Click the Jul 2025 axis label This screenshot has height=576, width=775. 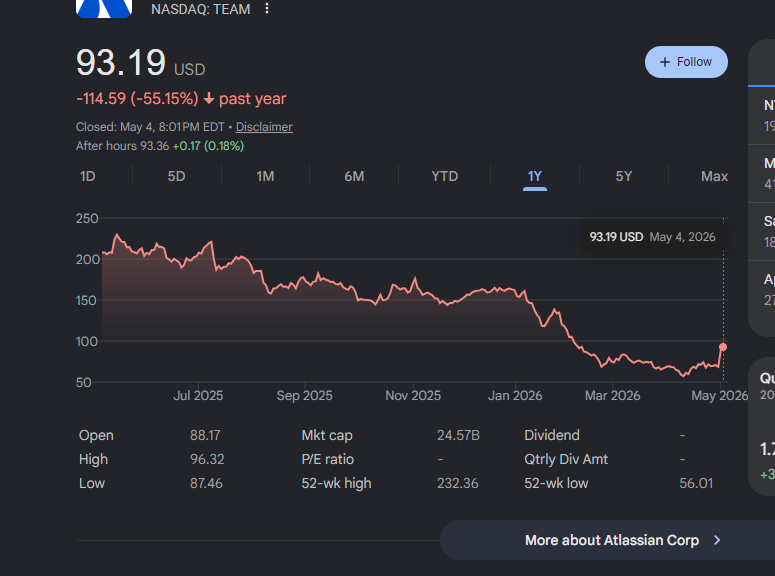(x=198, y=396)
